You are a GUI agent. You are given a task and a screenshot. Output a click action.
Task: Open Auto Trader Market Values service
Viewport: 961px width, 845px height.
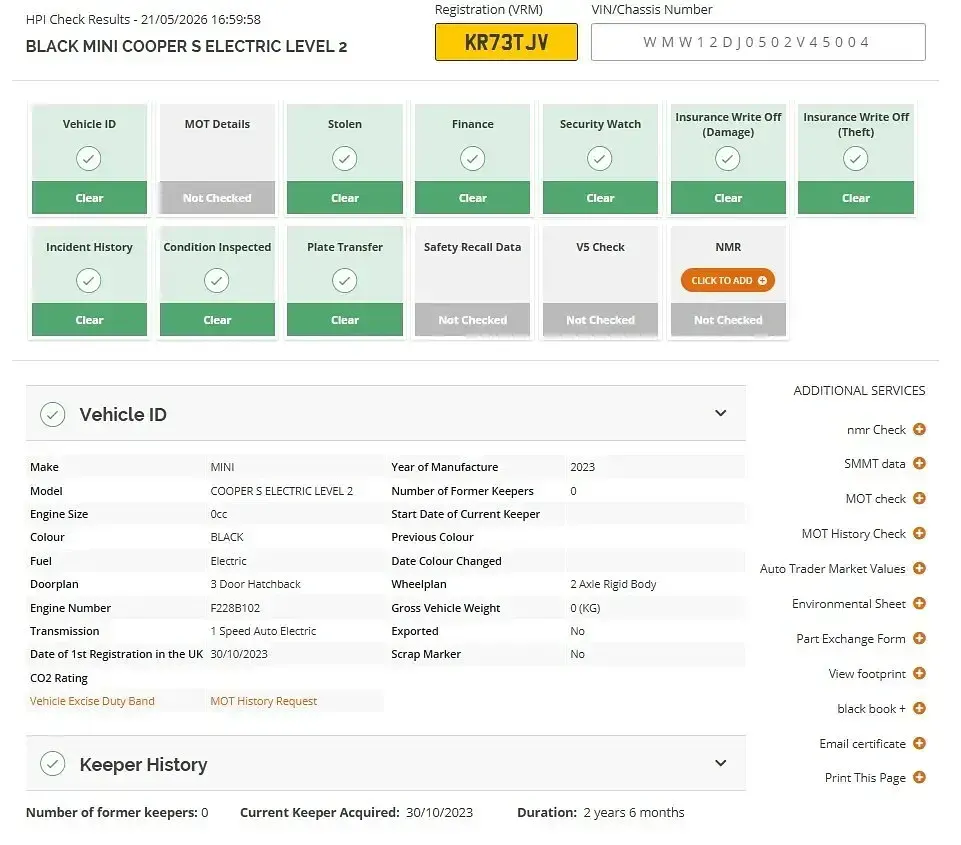[832, 569]
